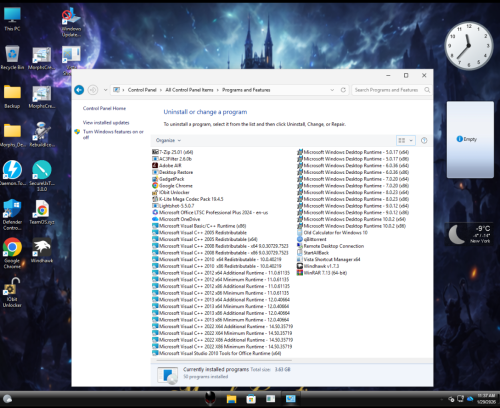Change view layout icon button
This screenshot has width=500, height=408.
tap(402, 140)
